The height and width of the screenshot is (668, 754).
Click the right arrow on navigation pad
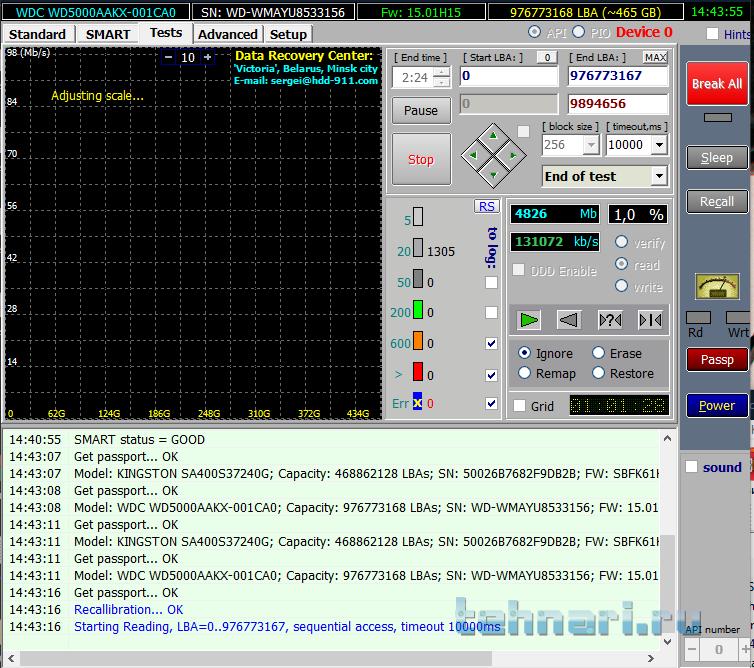coord(512,155)
